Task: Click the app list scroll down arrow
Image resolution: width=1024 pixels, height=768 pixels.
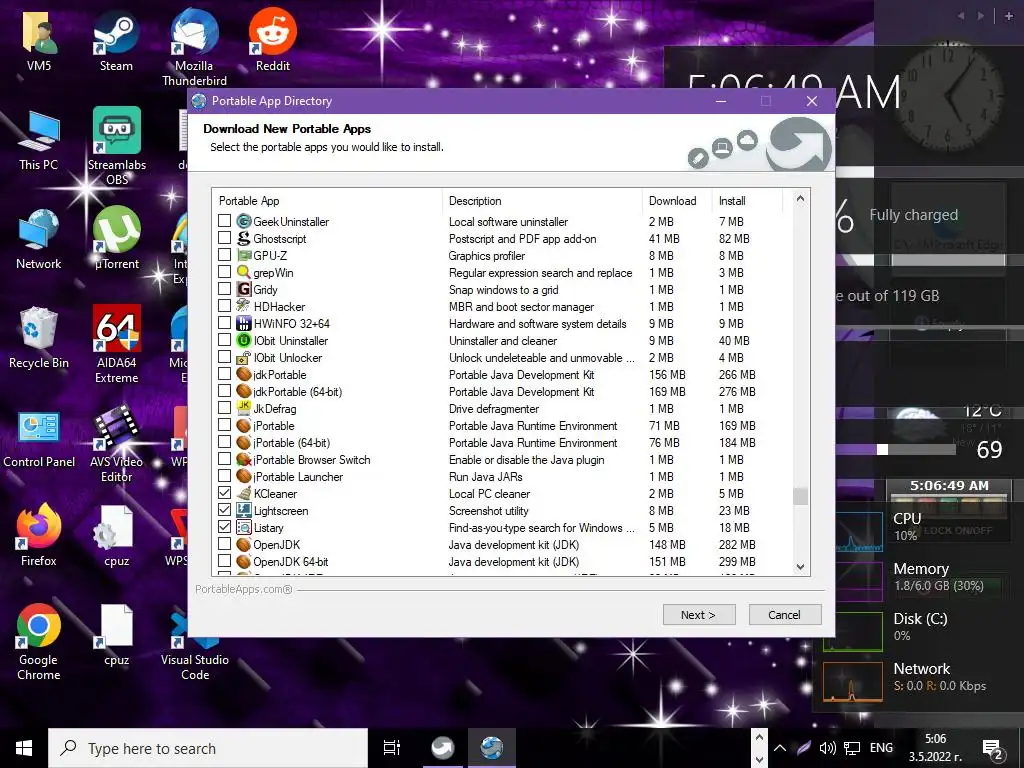Action: pyautogui.click(x=800, y=567)
